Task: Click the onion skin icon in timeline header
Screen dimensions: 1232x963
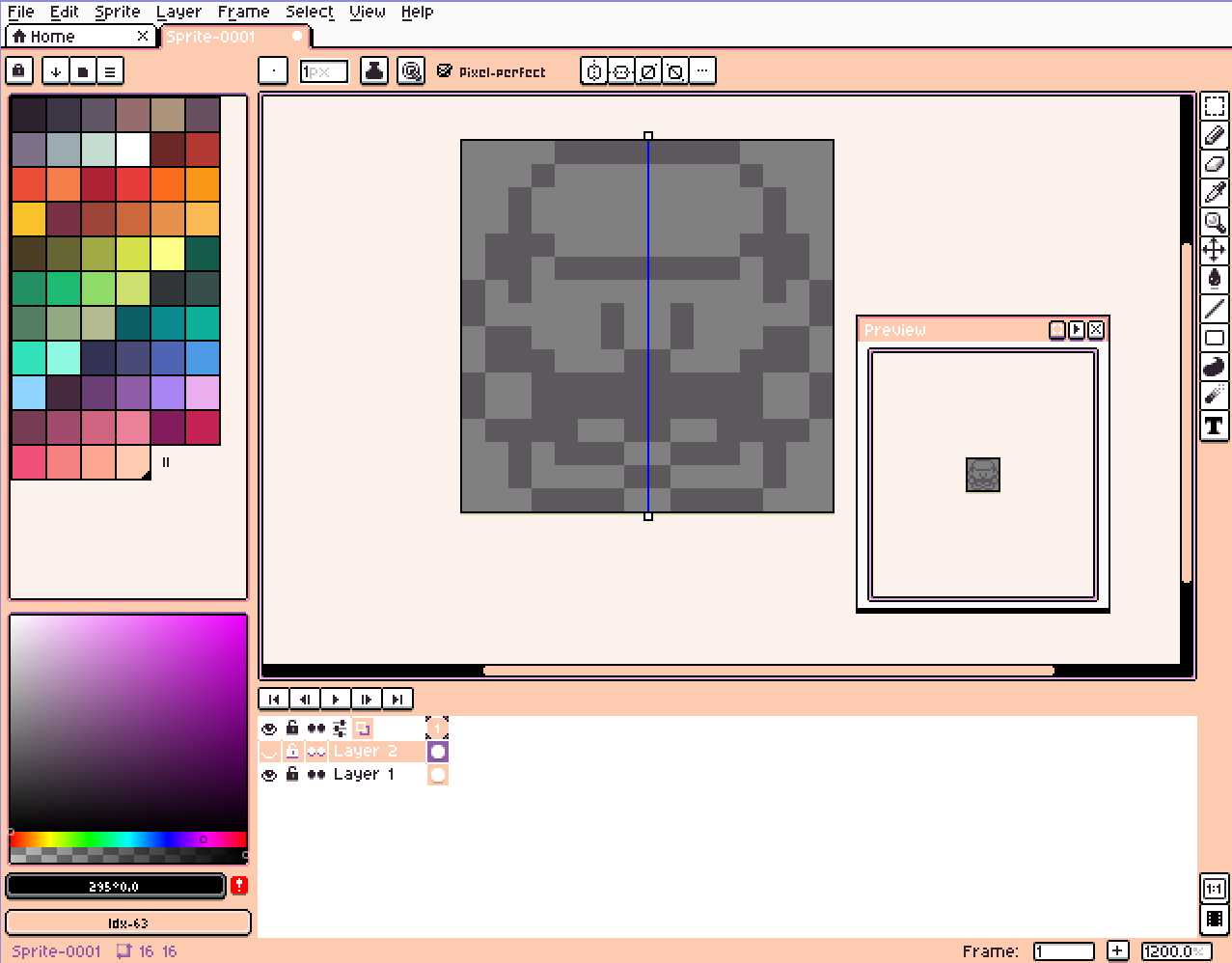Action: point(362,729)
